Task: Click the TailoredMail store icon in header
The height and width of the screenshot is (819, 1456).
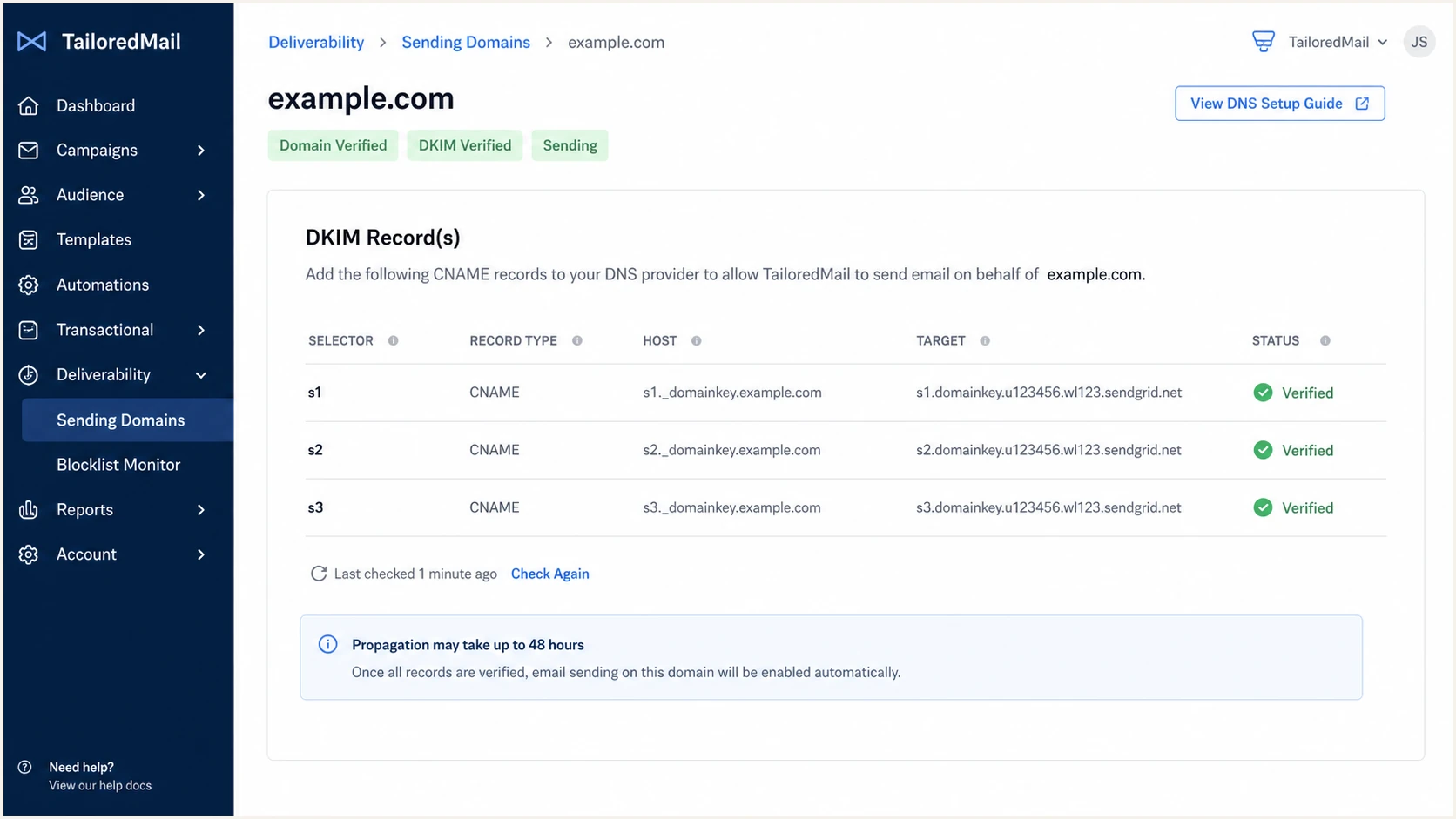Action: (1264, 41)
